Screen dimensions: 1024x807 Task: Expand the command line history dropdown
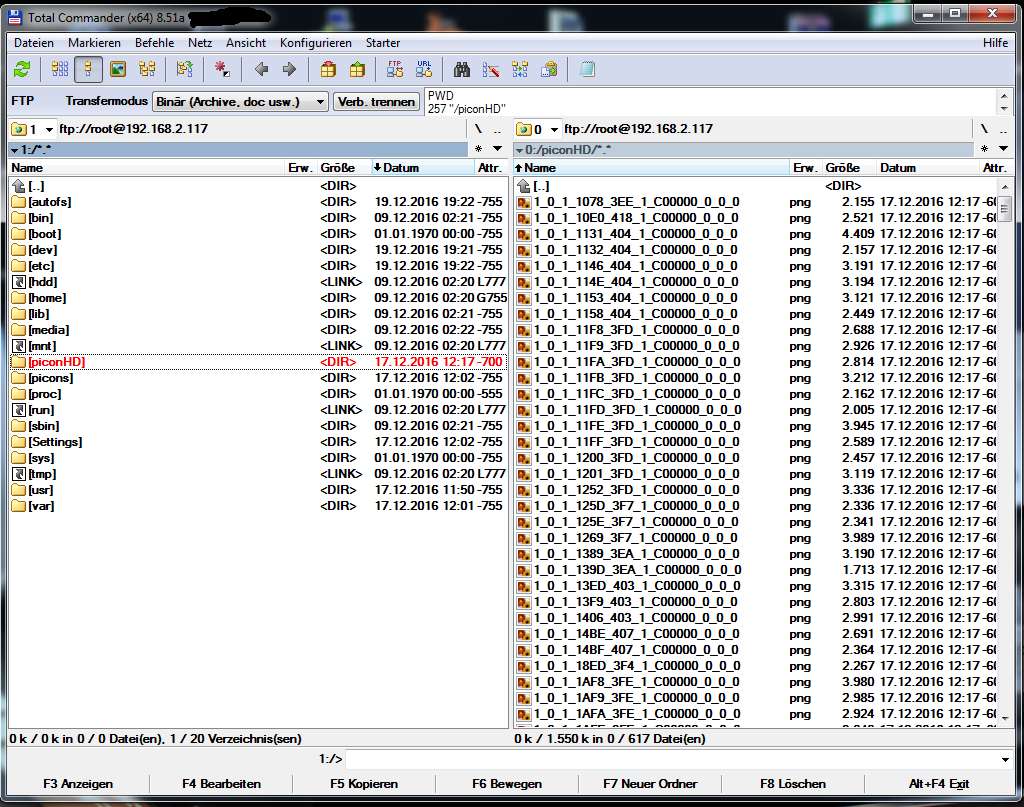pos(1004,760)
